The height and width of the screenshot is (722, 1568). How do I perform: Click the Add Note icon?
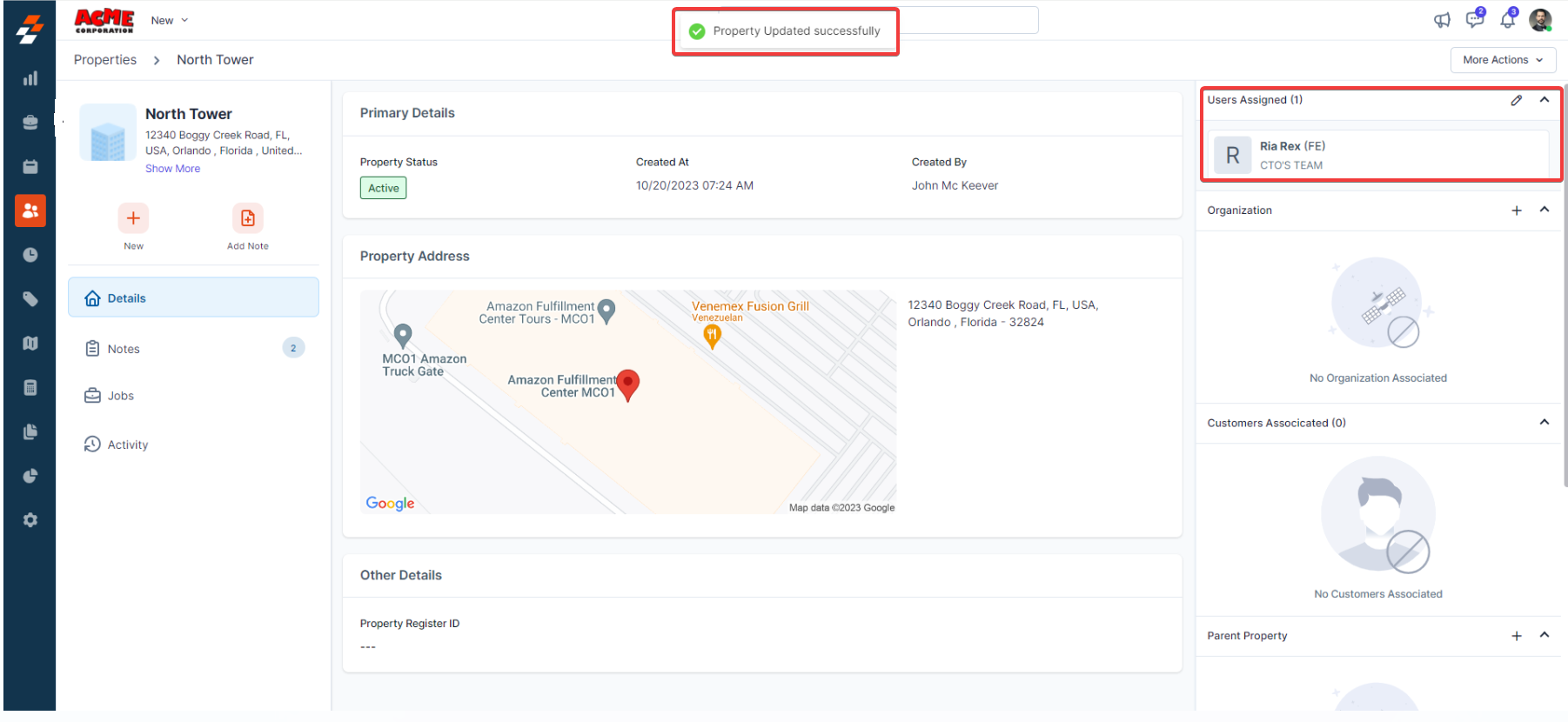247,218
